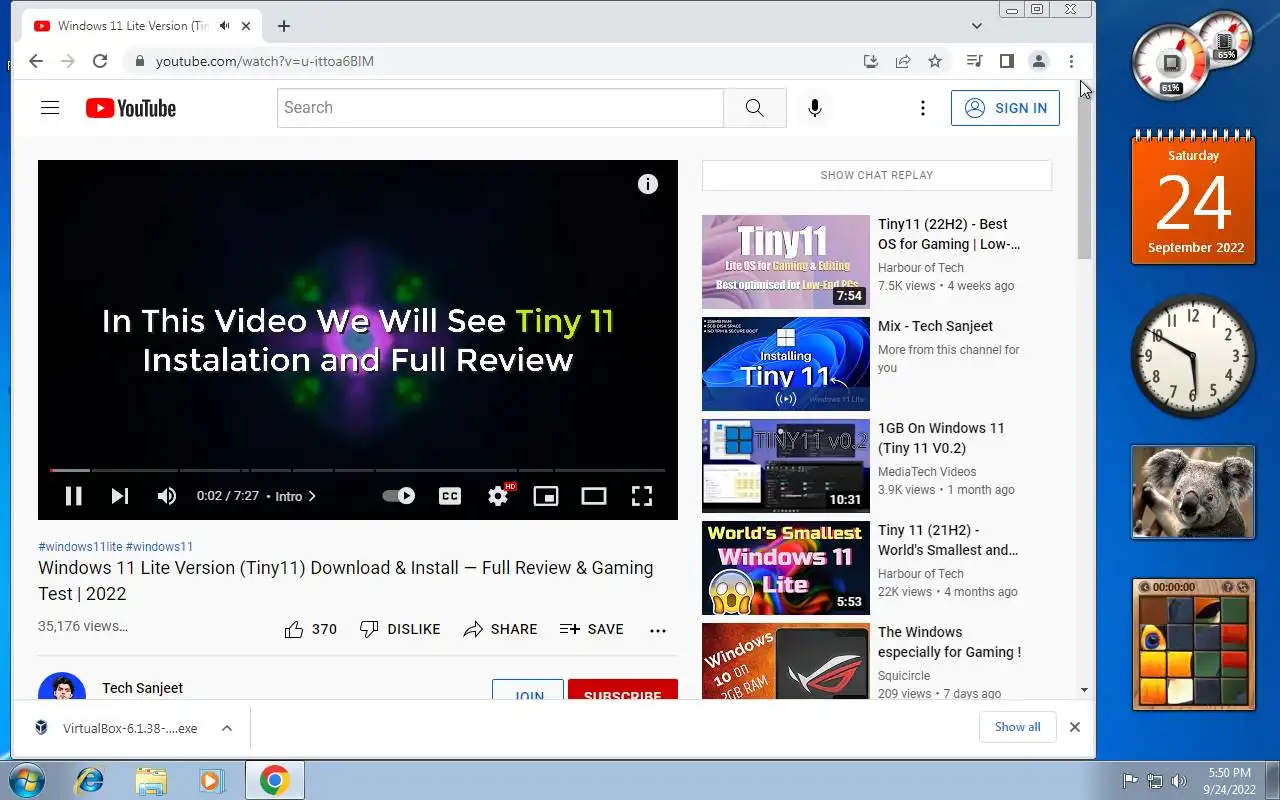This screenshot has height=800, width=1280.
Task: Open the #windows11lite hashtag
Action: pyautogui.click(x=80, y=547)
